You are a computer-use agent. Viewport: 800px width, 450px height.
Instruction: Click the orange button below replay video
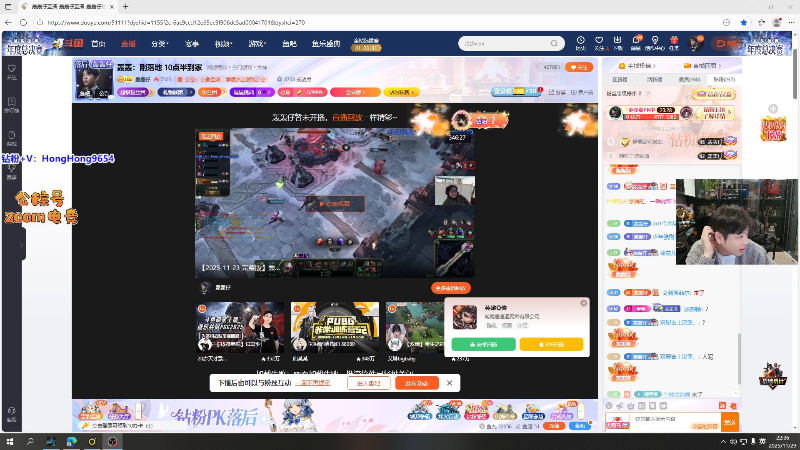click(451, 288)
